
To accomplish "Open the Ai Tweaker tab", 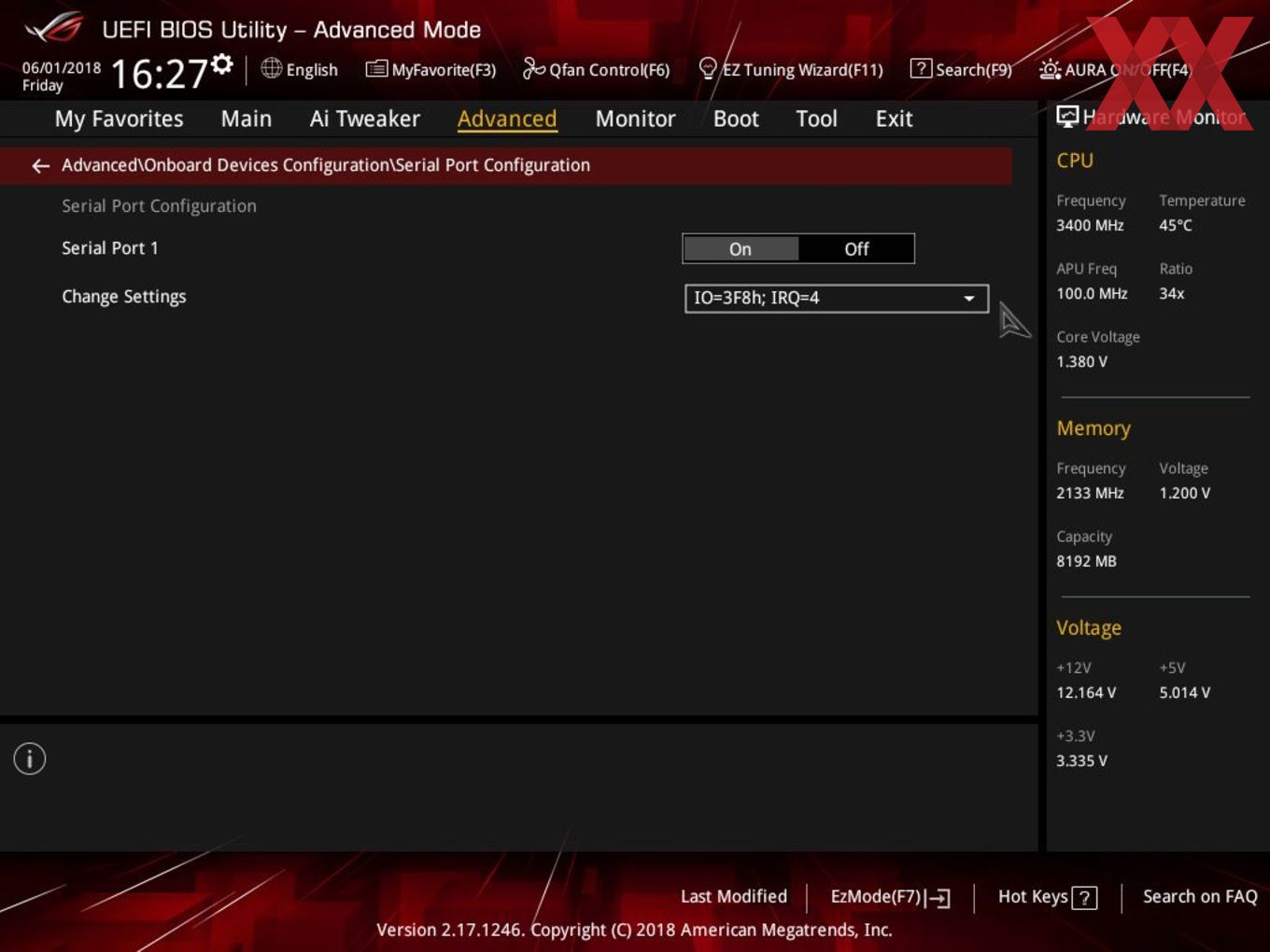I will tap(365, 119).
